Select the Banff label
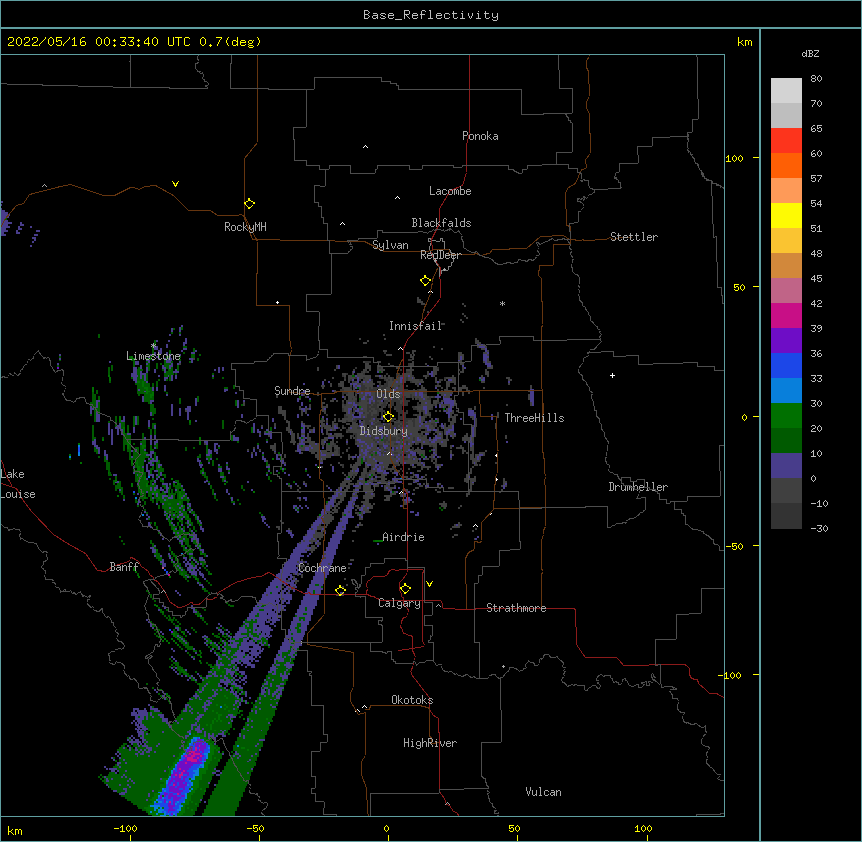862x842 pixels. pyautogui.click(x=124, y=567)
